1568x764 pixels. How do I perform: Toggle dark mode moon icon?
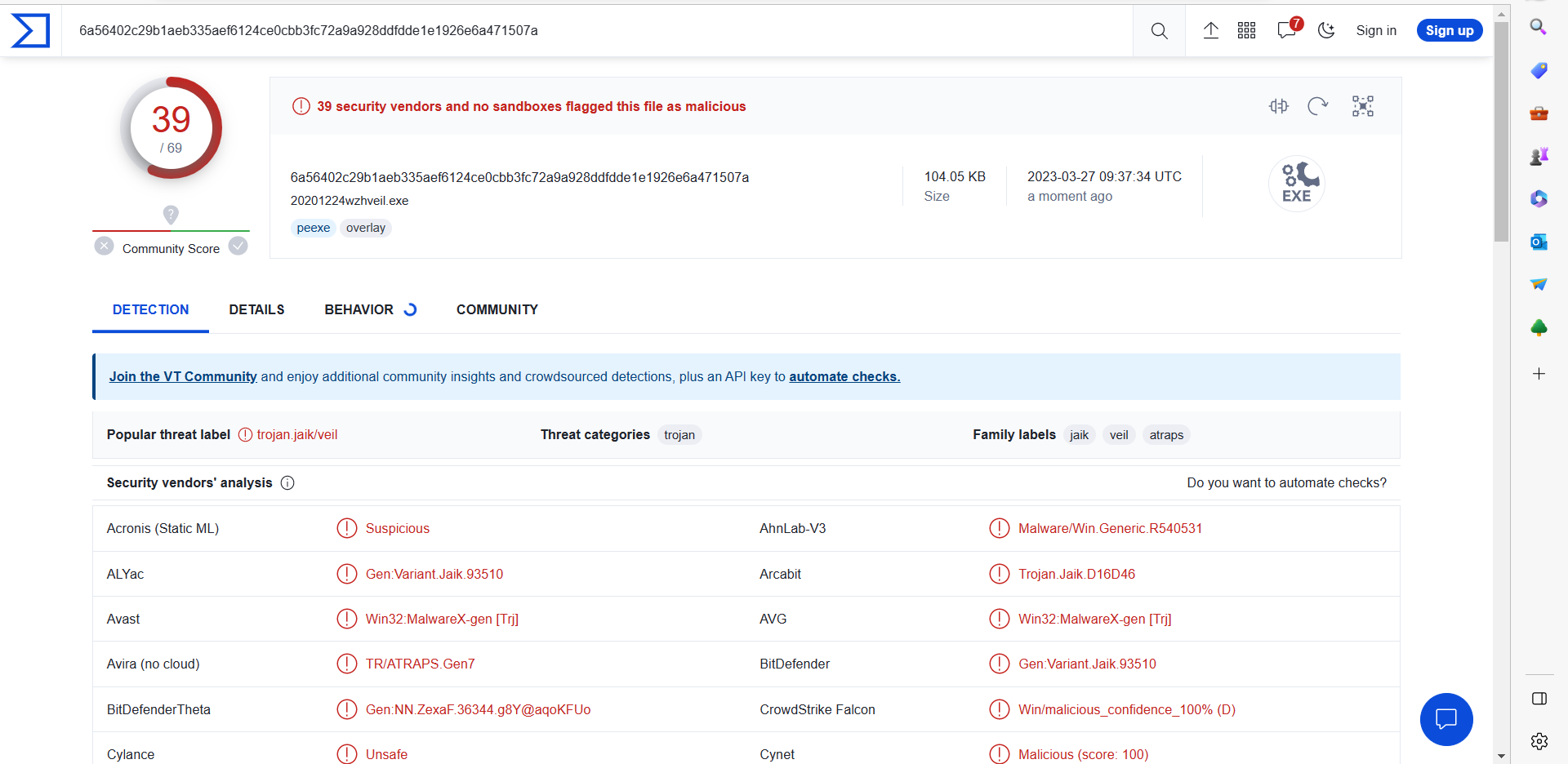(x=1326, y=31)
